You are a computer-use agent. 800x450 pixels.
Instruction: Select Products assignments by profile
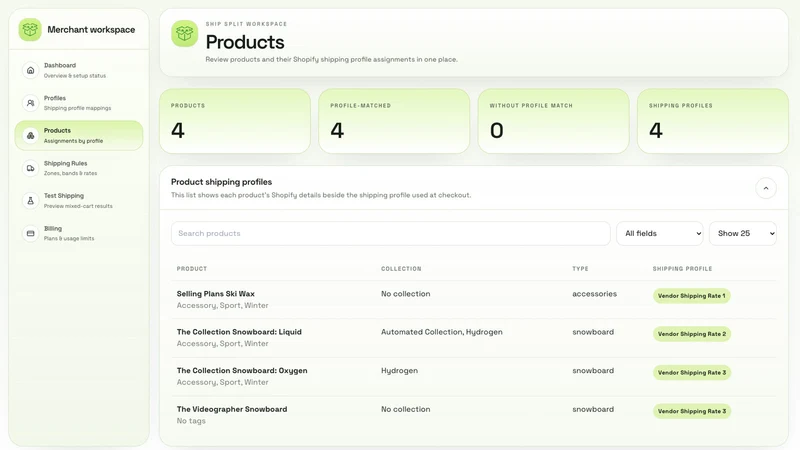pos(79,136)
